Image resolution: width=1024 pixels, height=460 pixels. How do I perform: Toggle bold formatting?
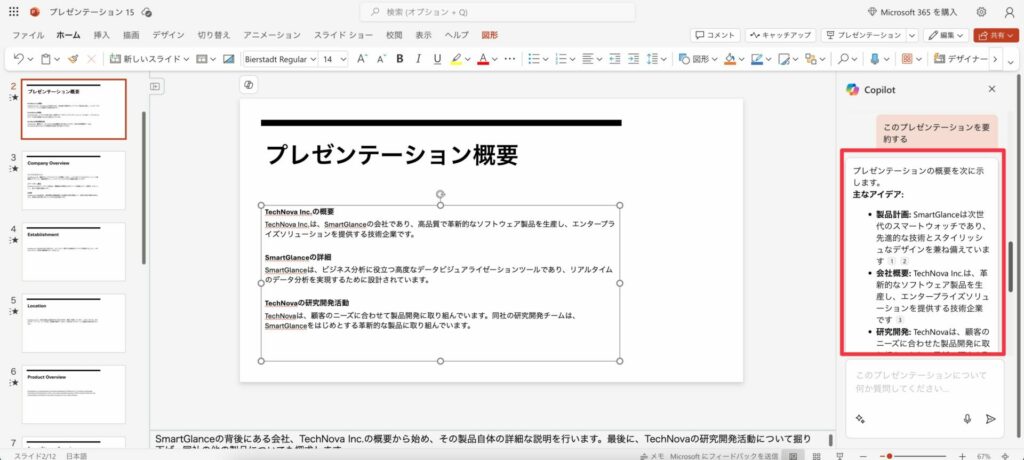click(x=400, y=59)
